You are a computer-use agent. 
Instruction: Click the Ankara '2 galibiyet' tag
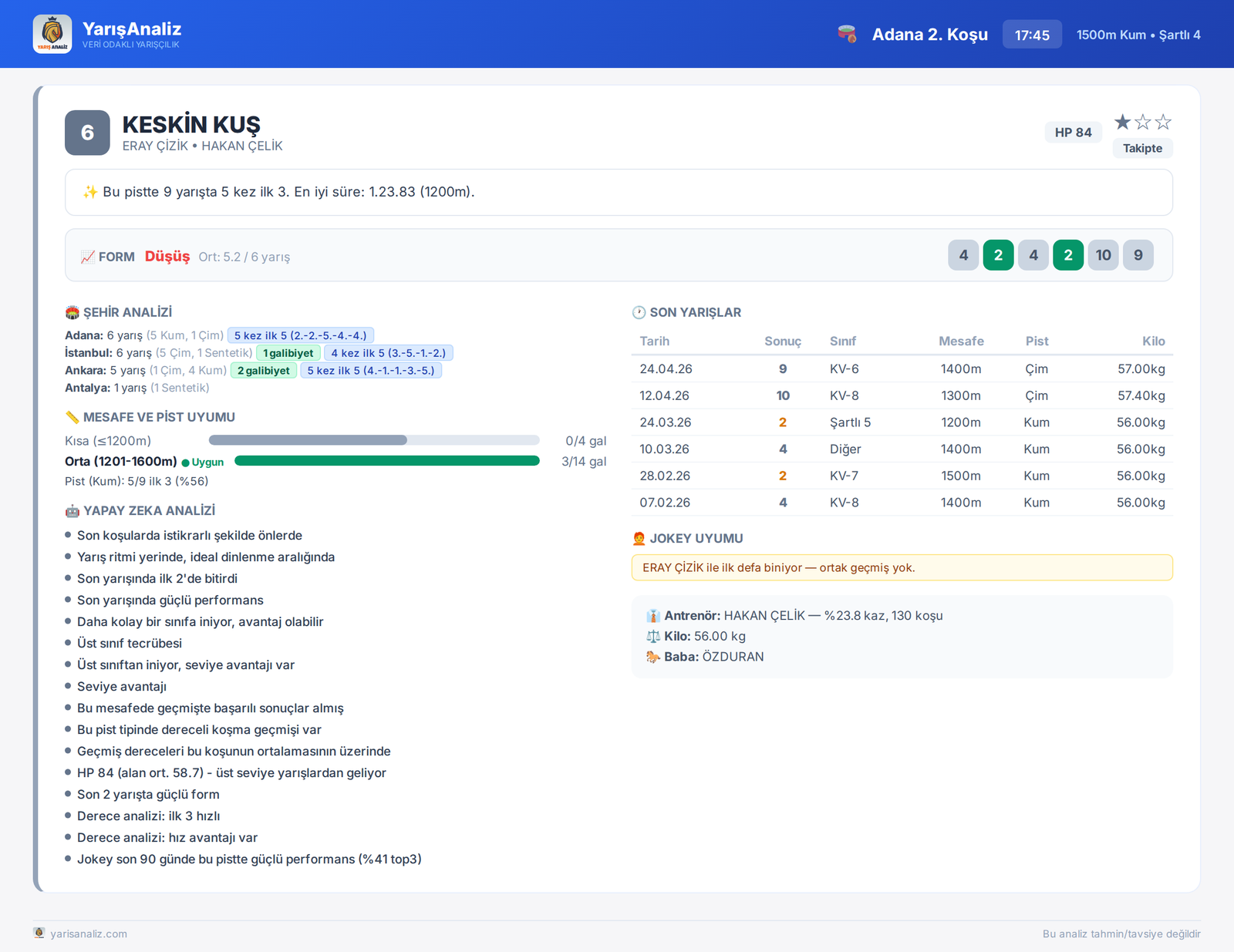(x=264, y=371)
